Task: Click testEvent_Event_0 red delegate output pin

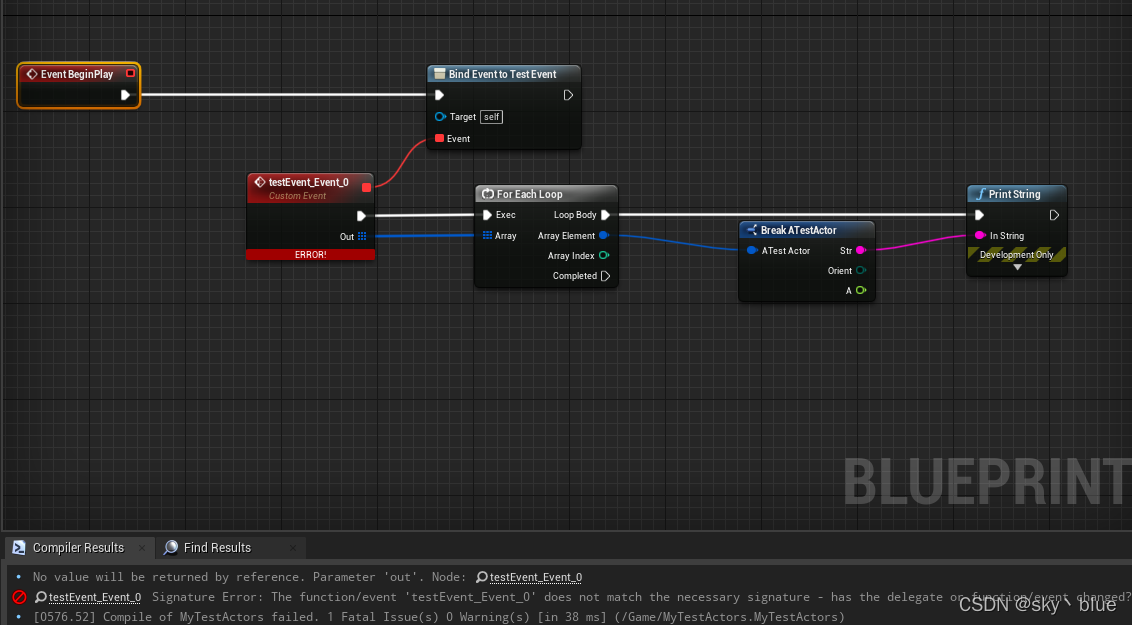Action: pos(366,187)
